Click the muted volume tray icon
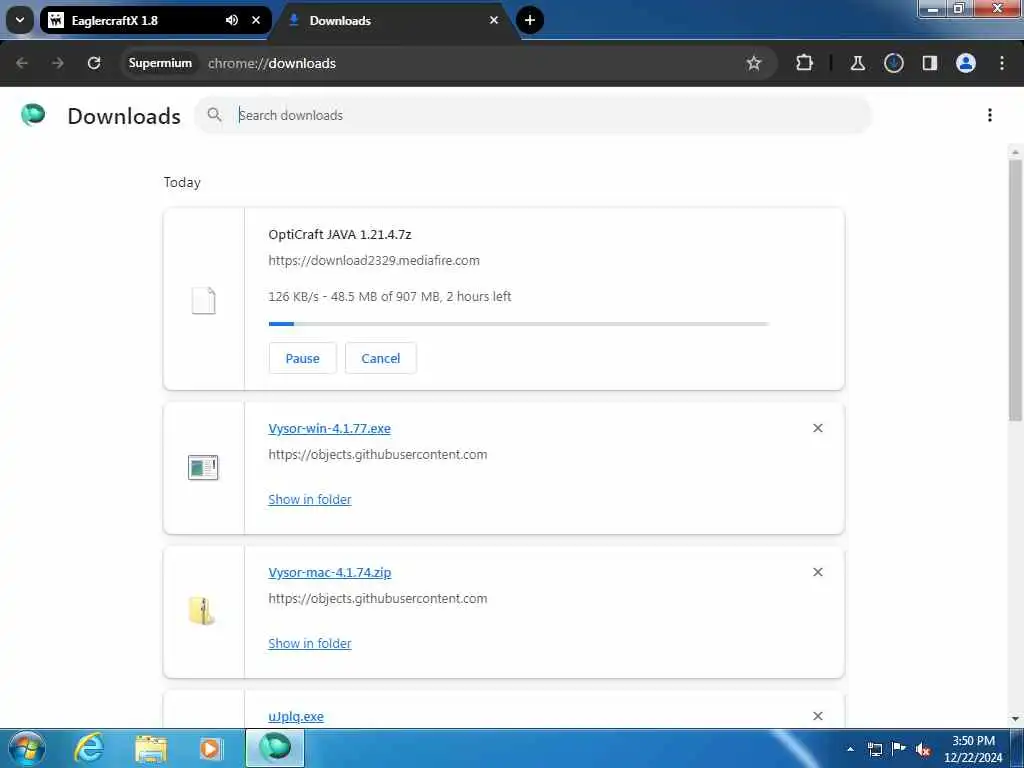This screenshot has height=768, width=1024. point(923,750)
